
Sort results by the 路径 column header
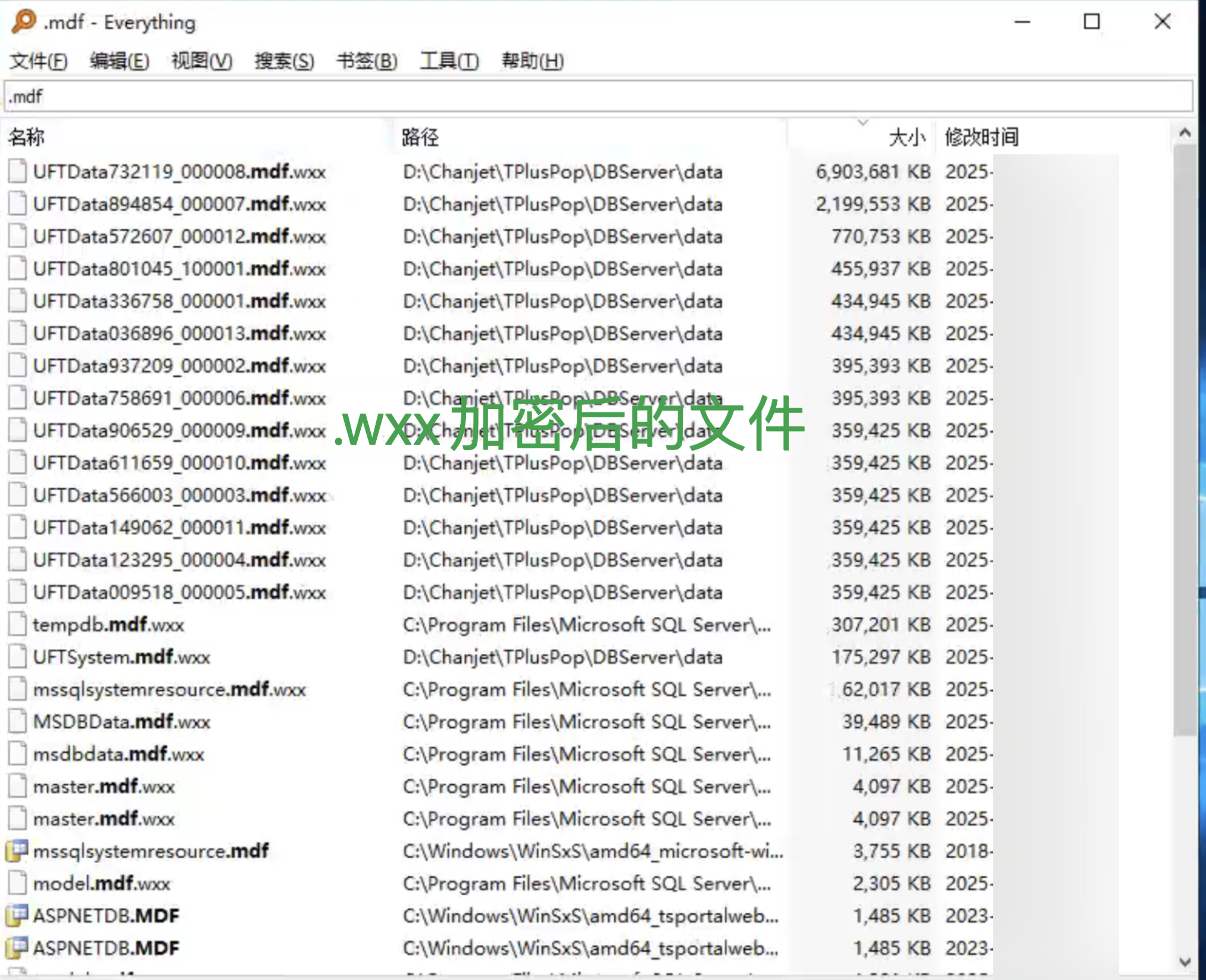point(589,137)
